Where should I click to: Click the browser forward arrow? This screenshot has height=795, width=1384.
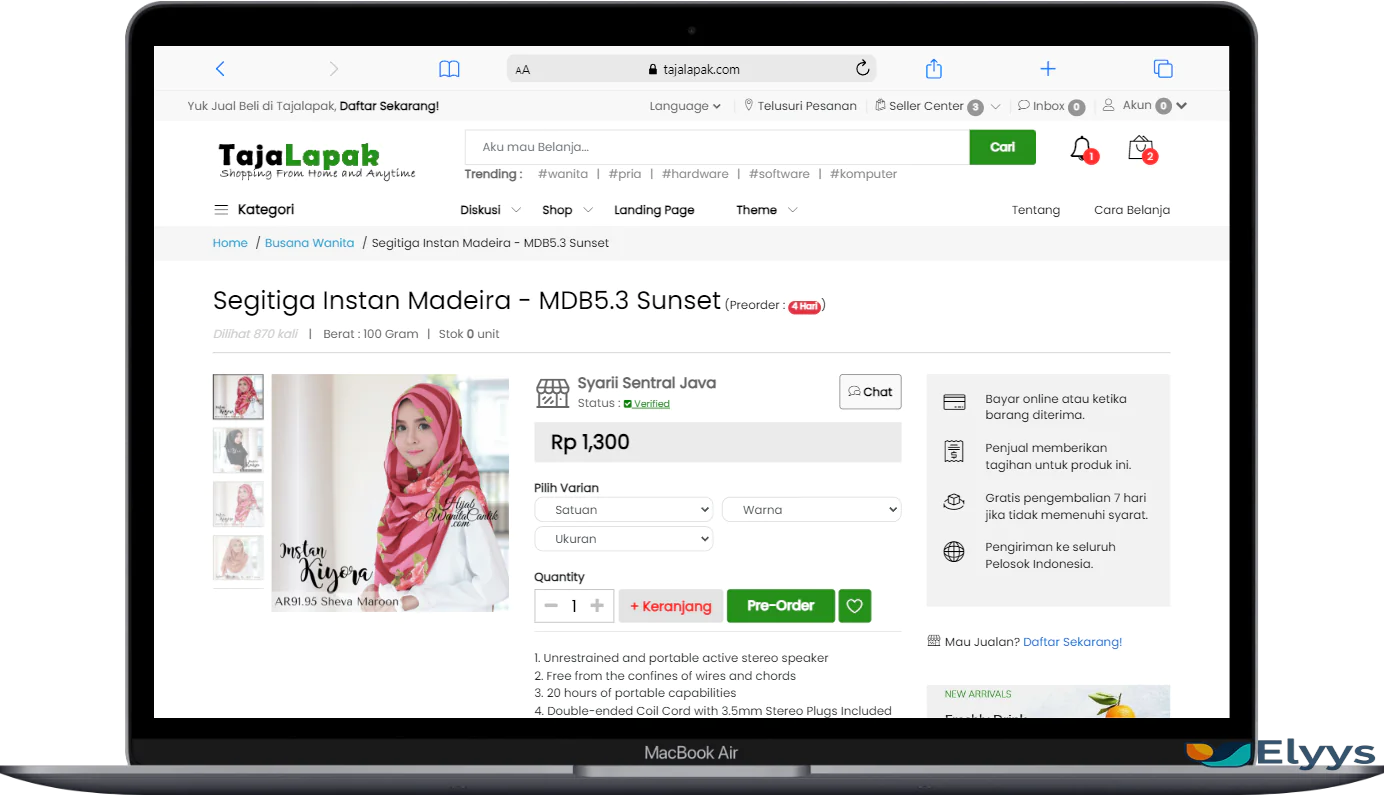[x=334, y=69]
